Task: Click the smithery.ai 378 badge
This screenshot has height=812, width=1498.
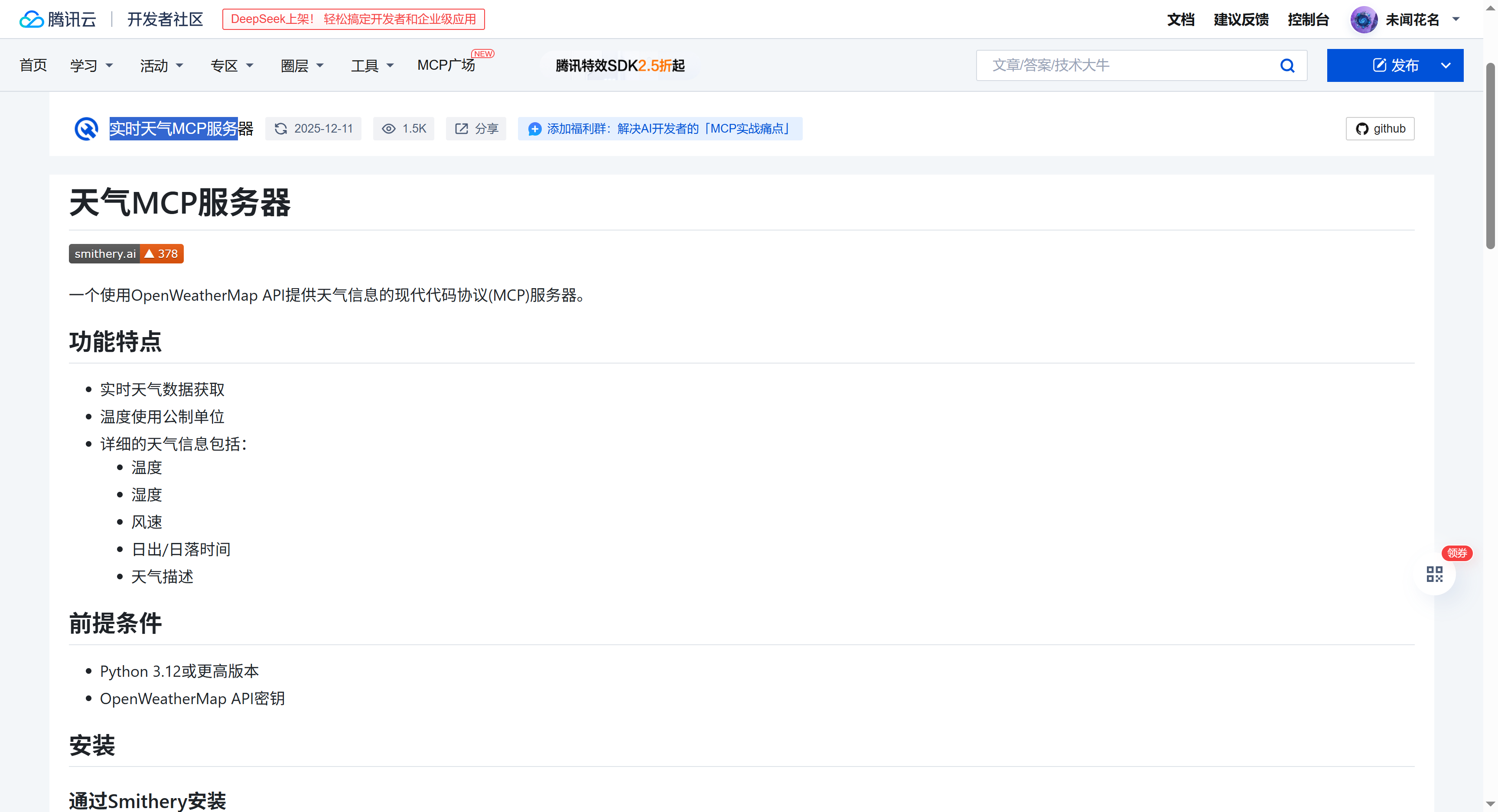Action: [126, 253]
